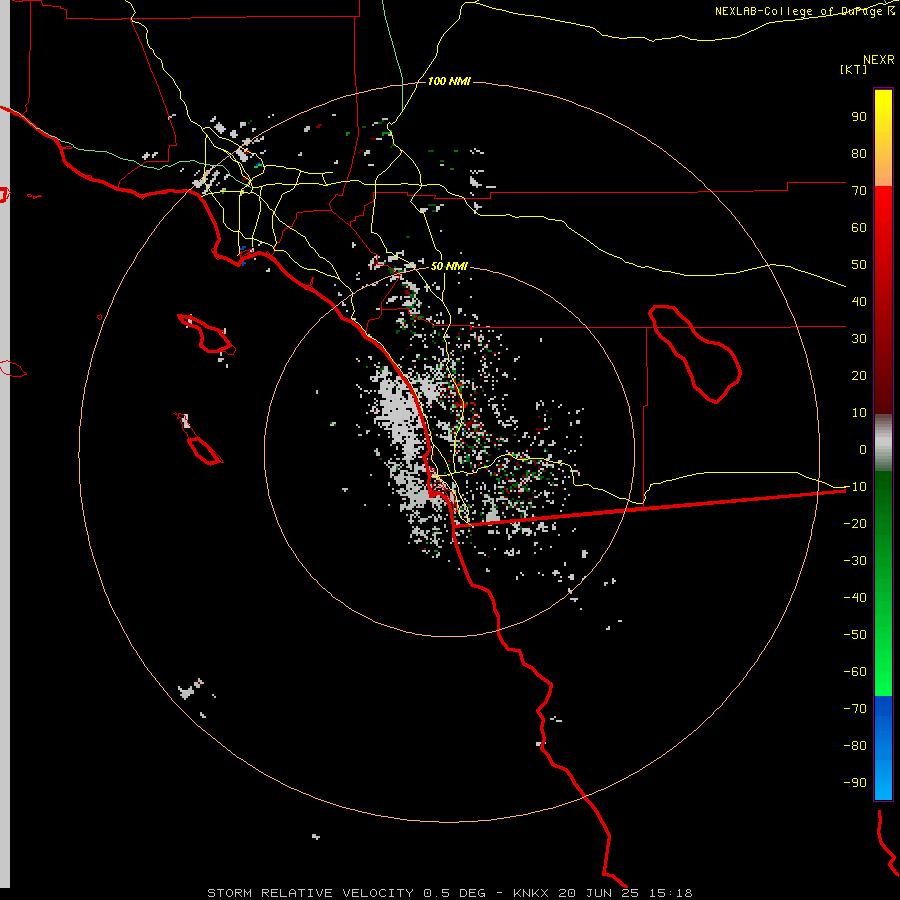The image size is (900, 900).
Task: Click the 70 value on velocity scale
Action: [x=859, y=191]
